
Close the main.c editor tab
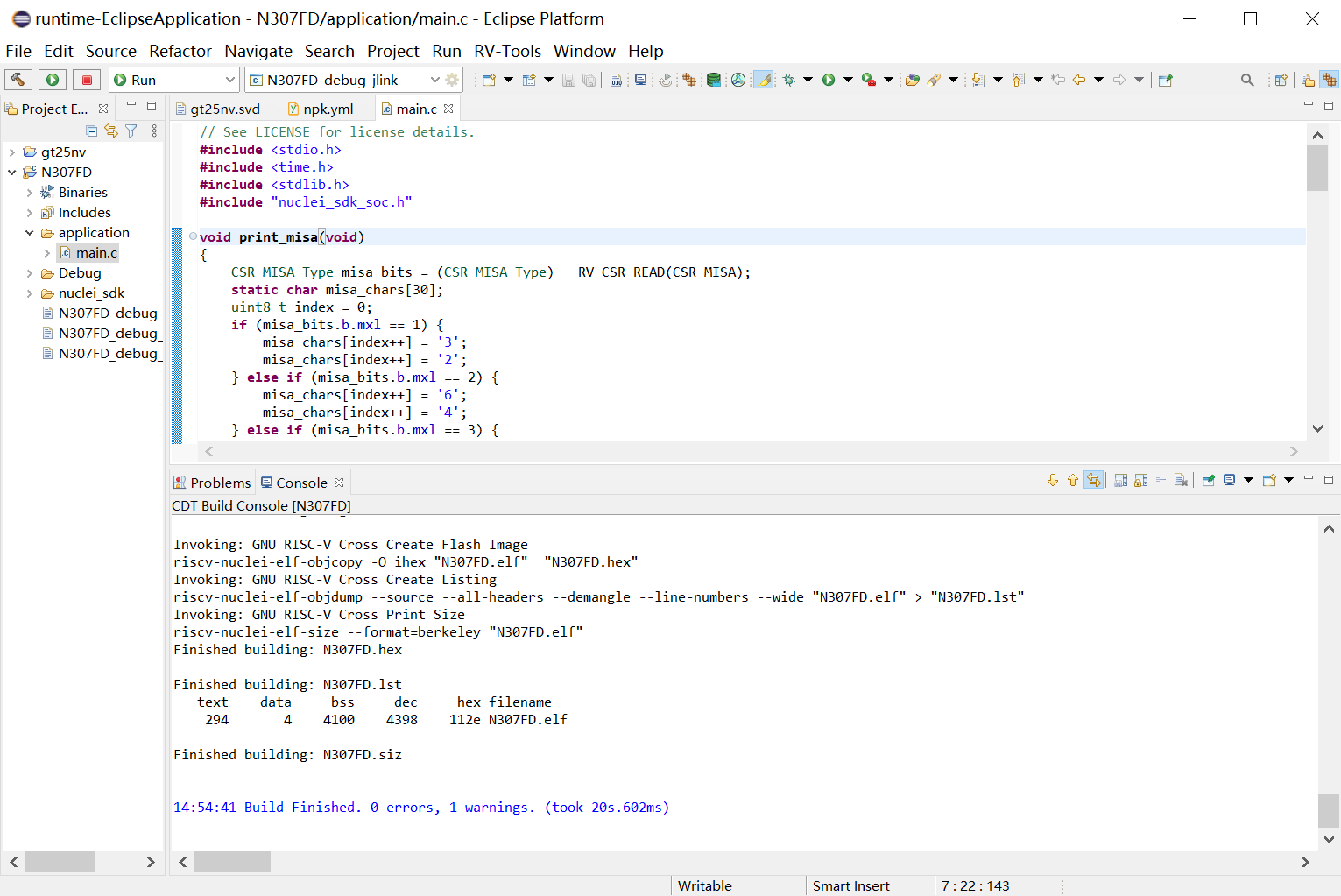click(449, 109)
